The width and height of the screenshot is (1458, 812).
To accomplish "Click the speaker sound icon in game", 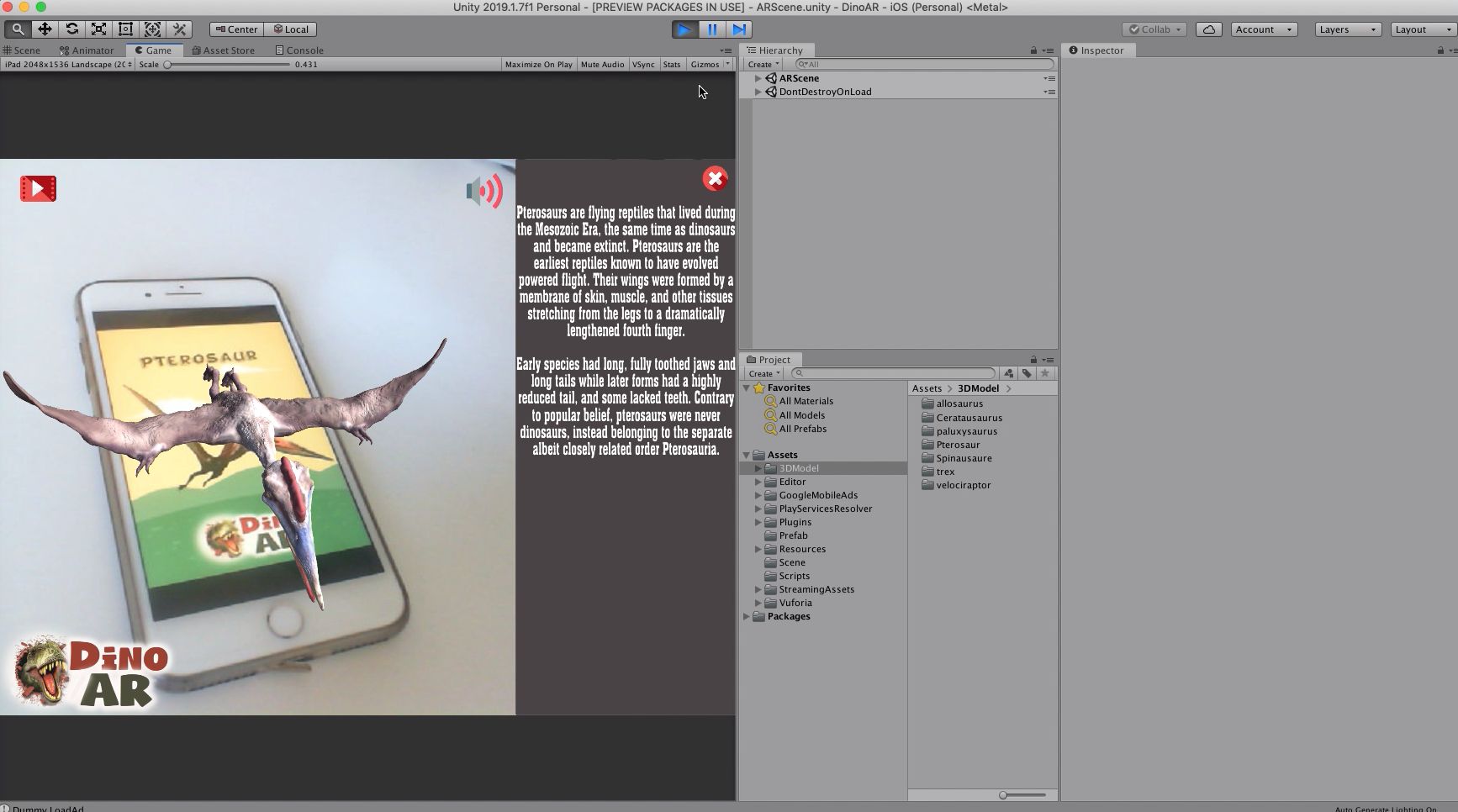I will pos(484,192).
